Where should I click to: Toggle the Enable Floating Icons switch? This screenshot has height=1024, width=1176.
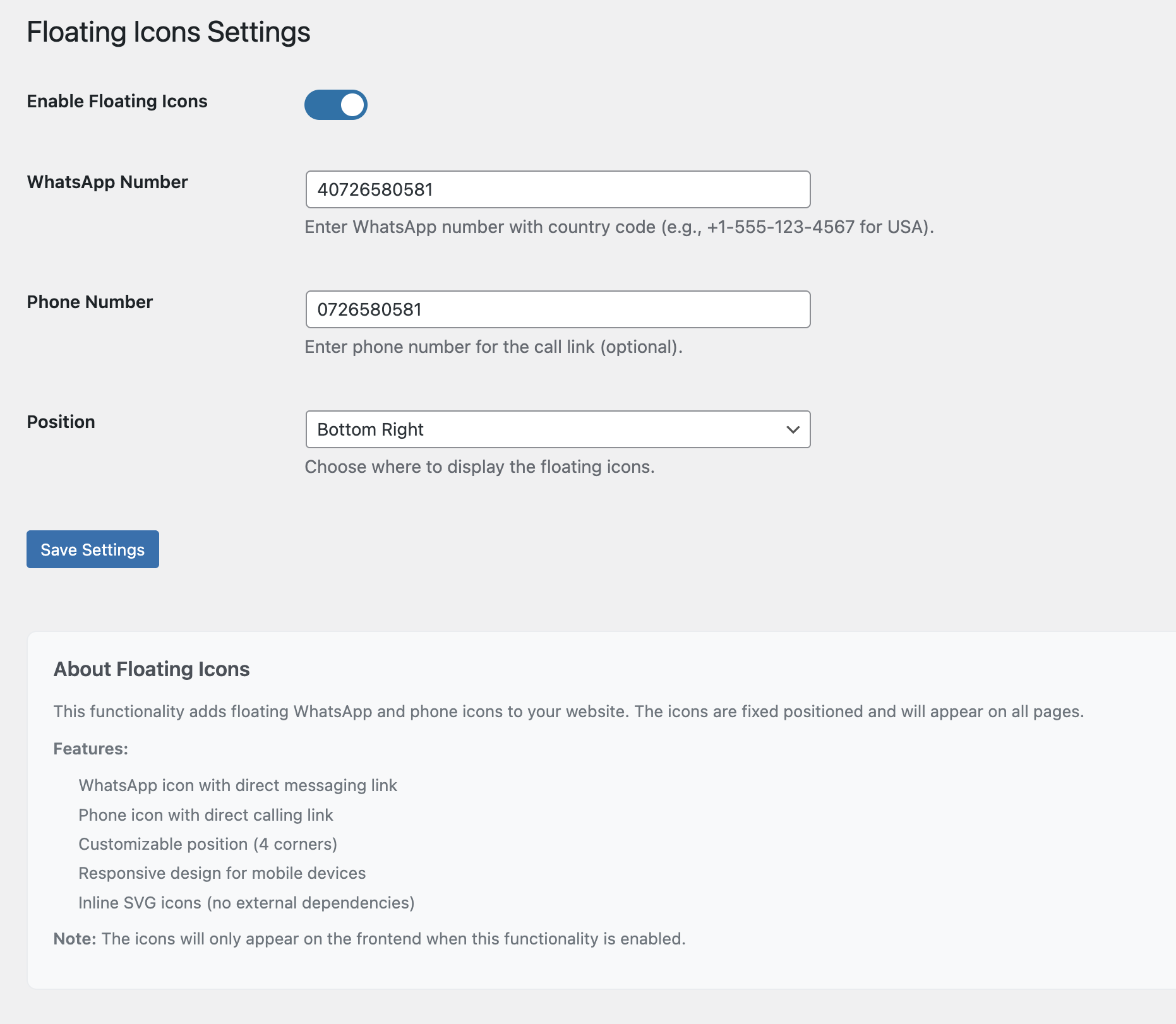pos(335,105)
